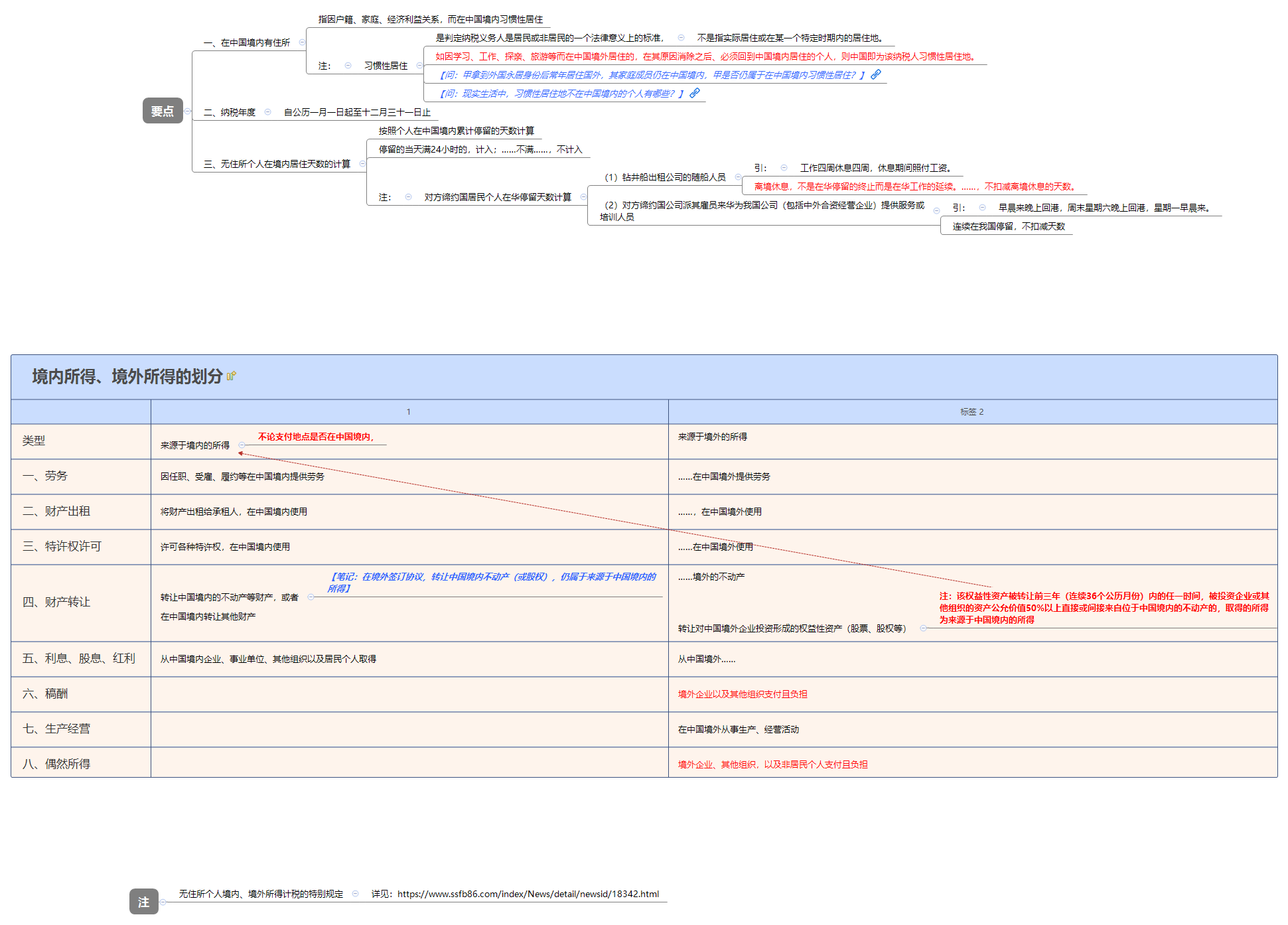The height and width of the screenshot is (925, 1288).
Task: Select node 自公历一月一日起至十二月三十一日止
Action: pos(358,112)
